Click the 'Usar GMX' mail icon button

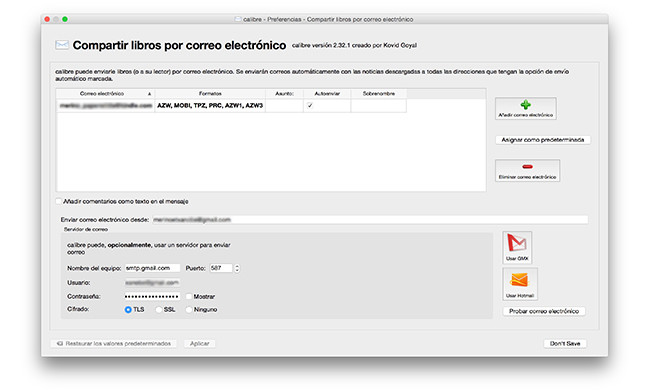[x=517, y=247]
